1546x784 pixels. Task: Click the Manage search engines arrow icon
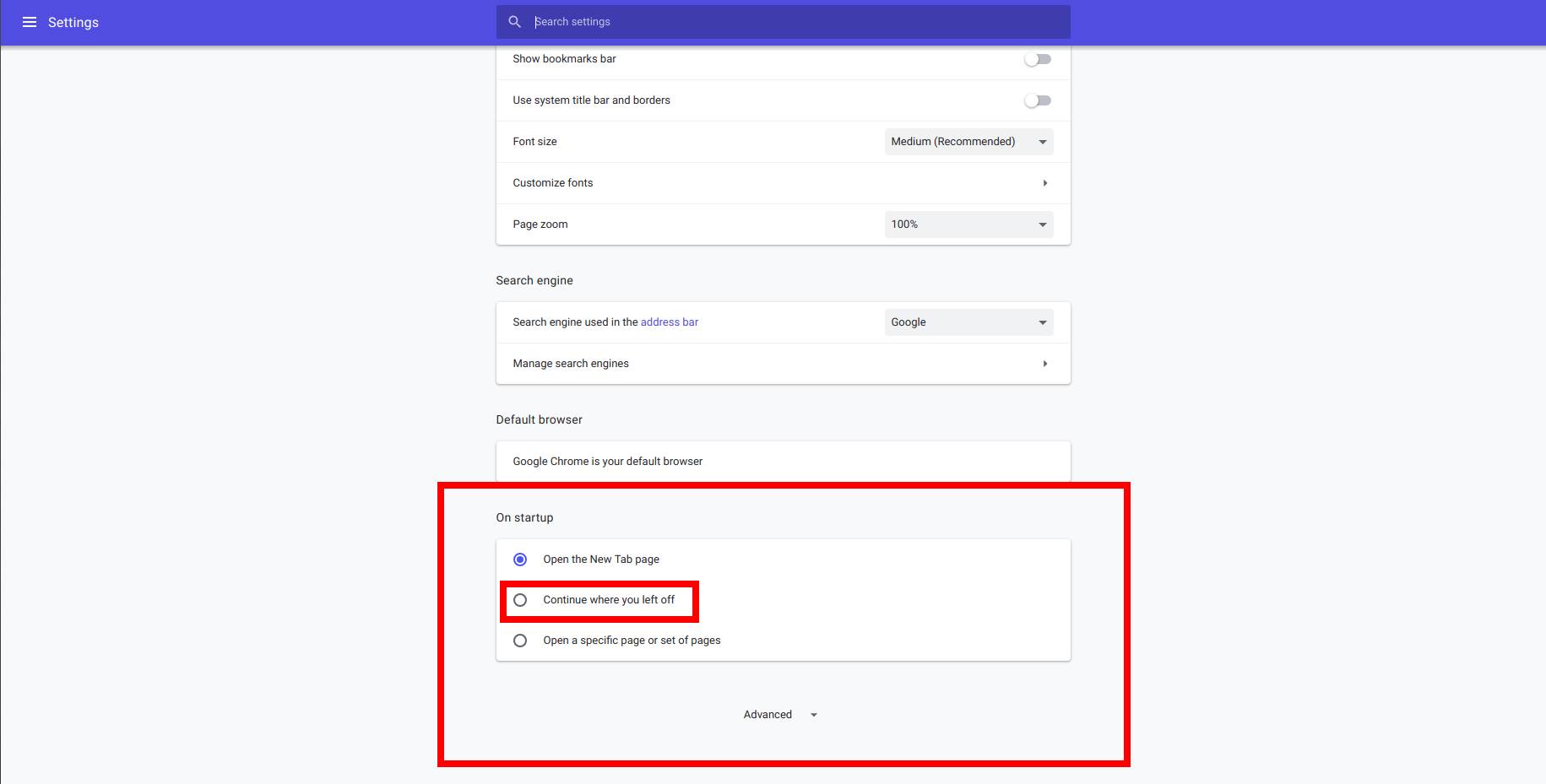(x=1044, y=364)
